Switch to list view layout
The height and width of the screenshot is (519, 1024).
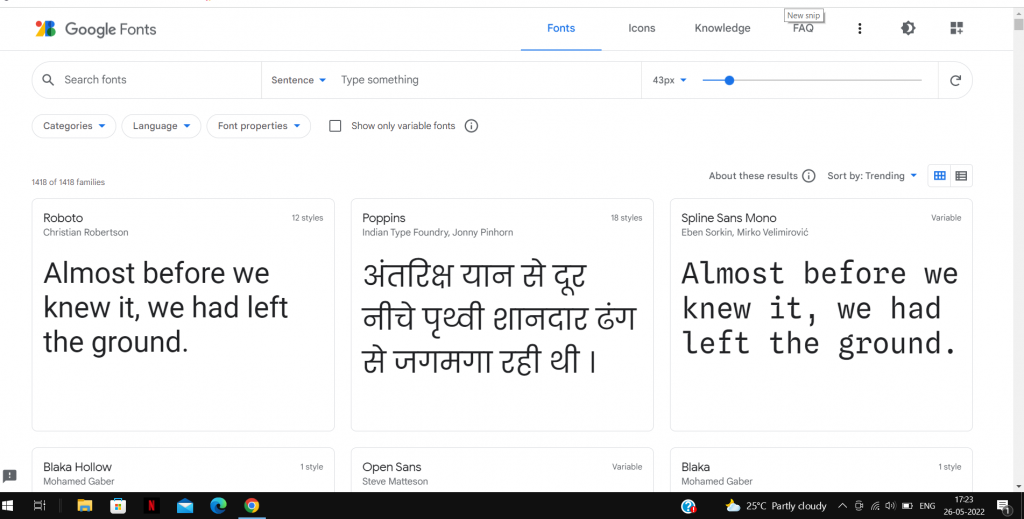(961, 176)
